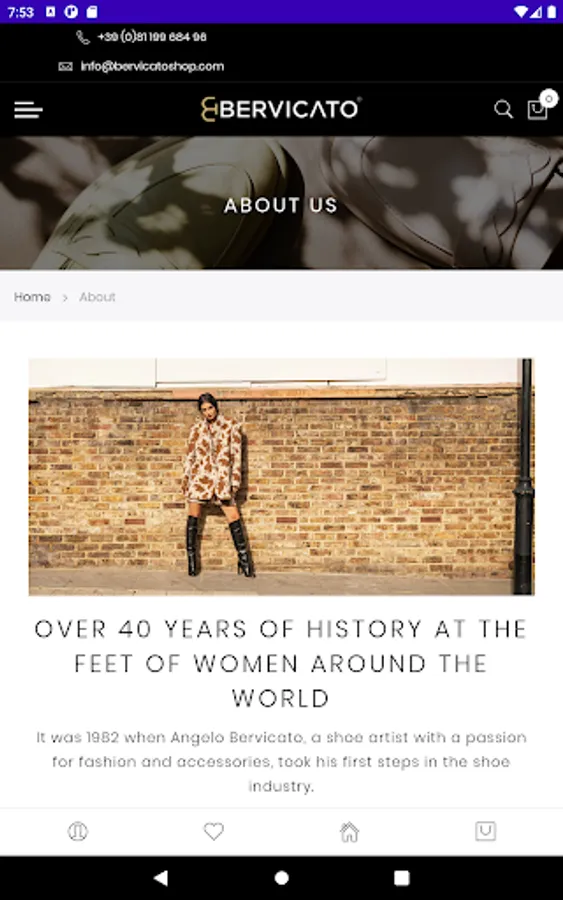Tap info@bervicatoshop.com email link
The image size is (563, 900).
(152, 67)
